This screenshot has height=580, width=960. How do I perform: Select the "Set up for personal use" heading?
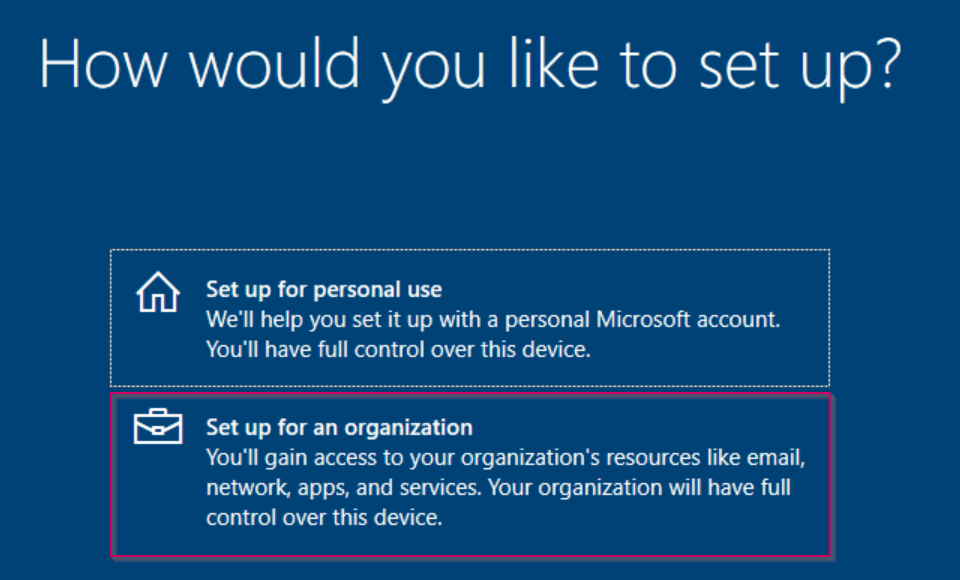[323, 290]
